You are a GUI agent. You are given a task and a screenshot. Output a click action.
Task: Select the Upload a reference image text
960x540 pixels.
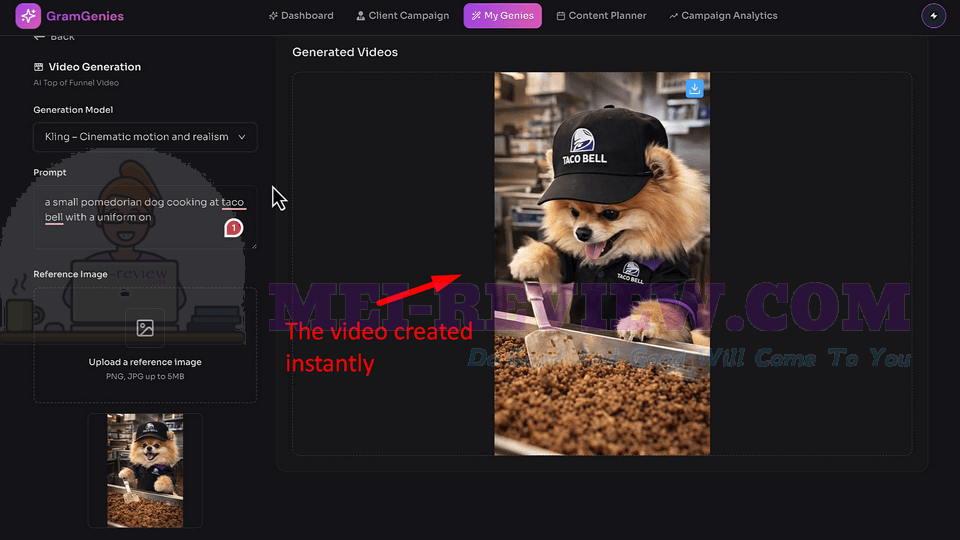[145, 362]
